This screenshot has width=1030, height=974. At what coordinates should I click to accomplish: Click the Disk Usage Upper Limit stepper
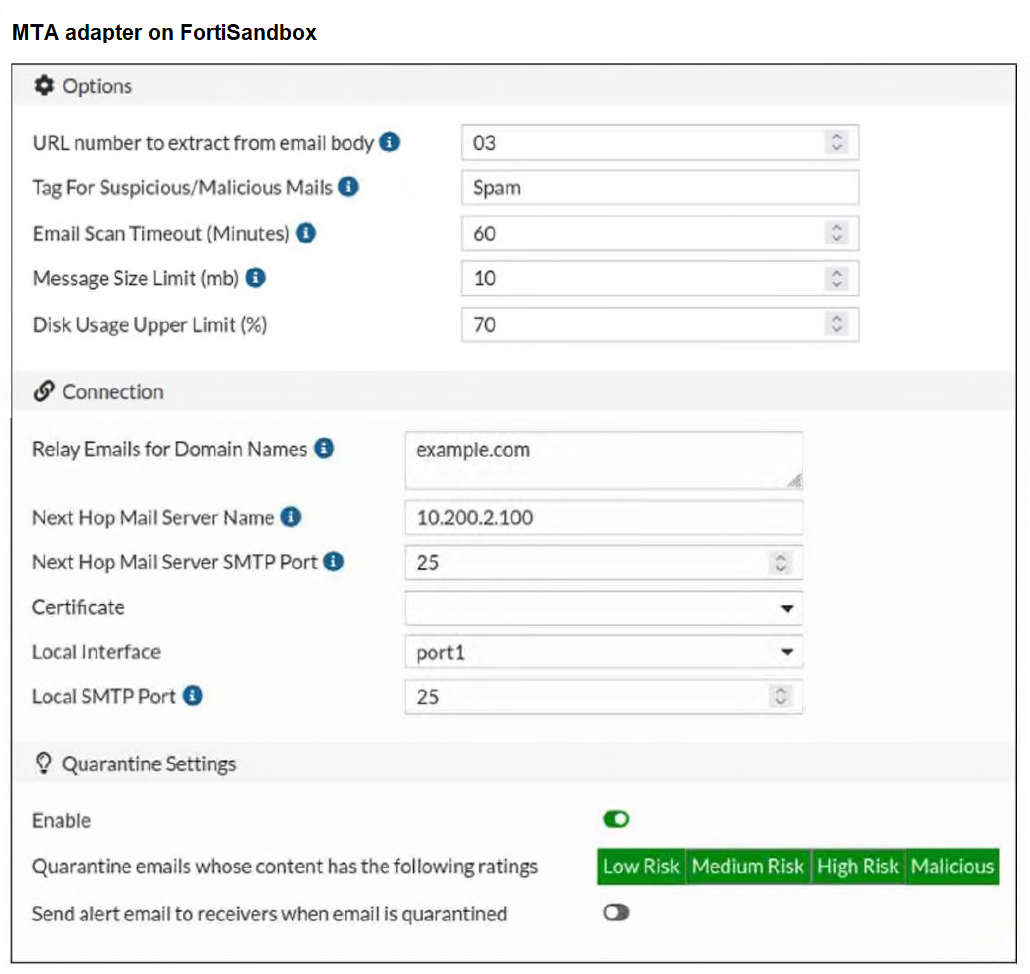pyautogui.click(x=837, y=324)
